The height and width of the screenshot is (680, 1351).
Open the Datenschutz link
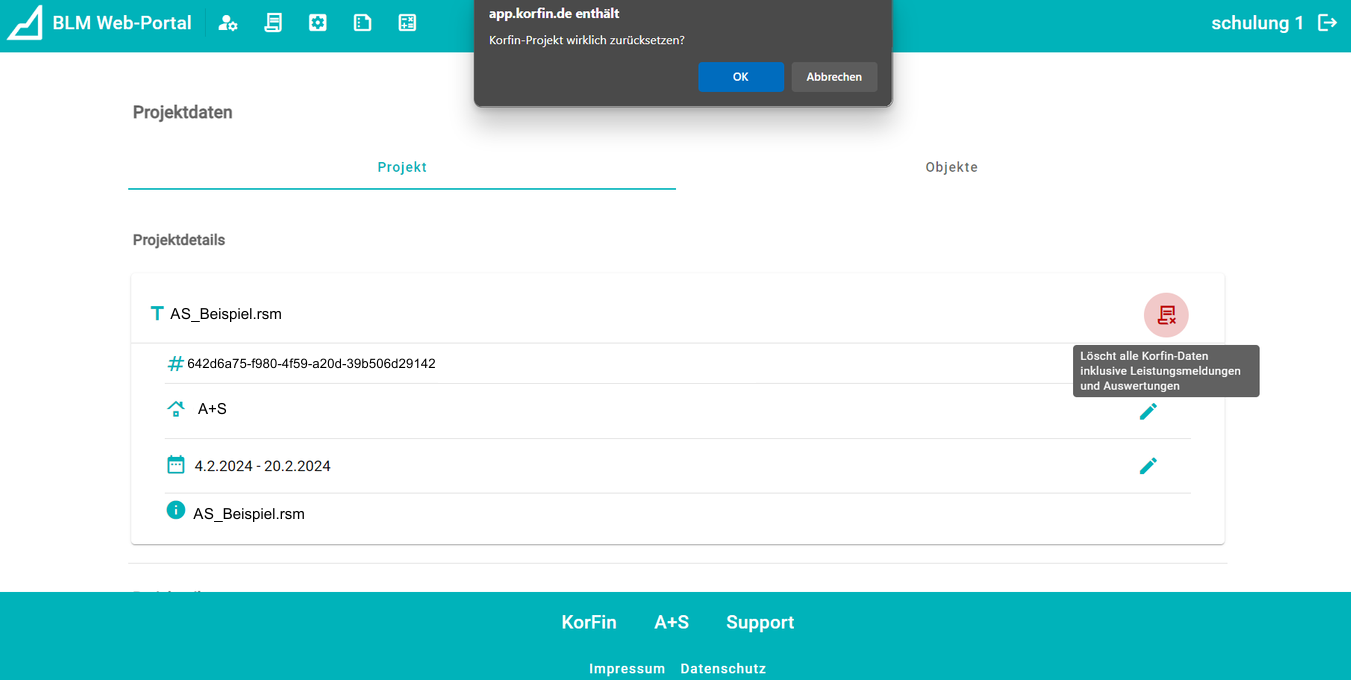tap(723, 668)
